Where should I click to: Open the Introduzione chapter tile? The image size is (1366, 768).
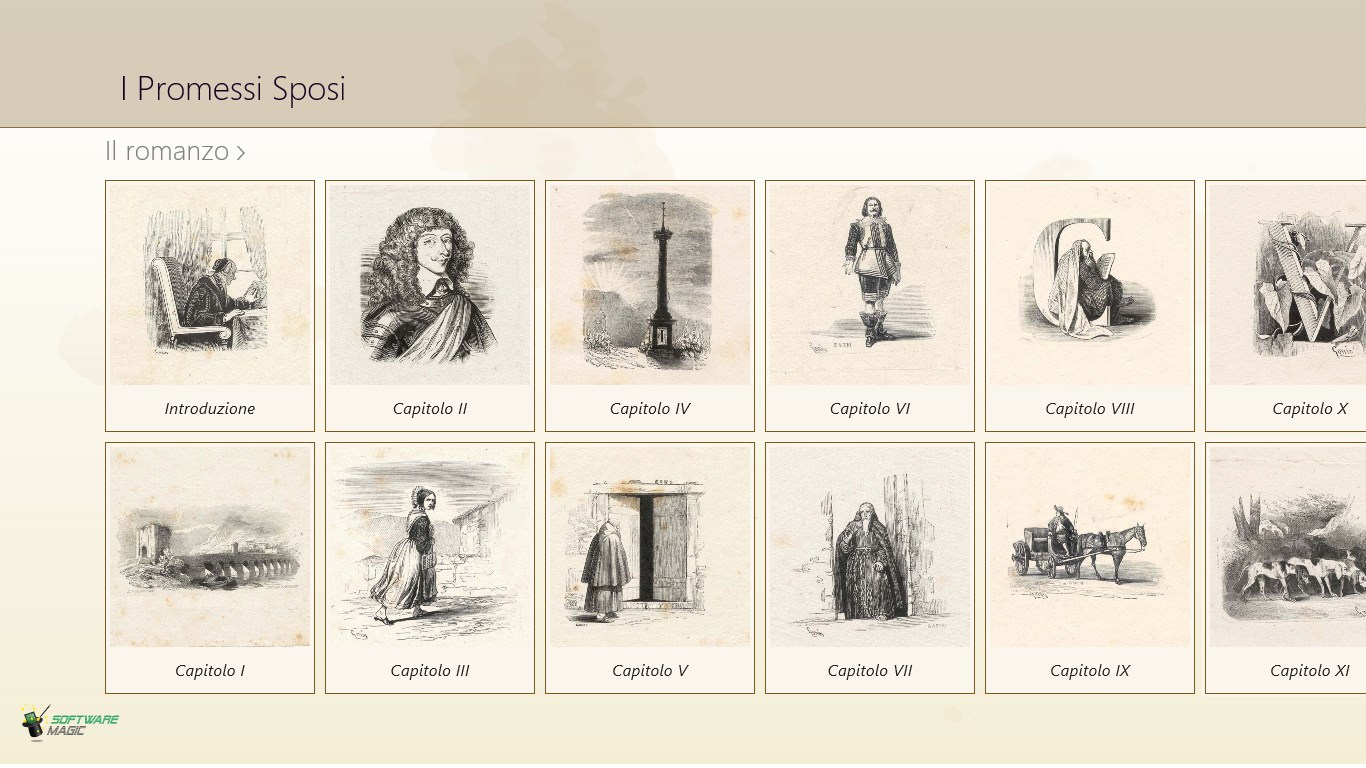[210, 306]
